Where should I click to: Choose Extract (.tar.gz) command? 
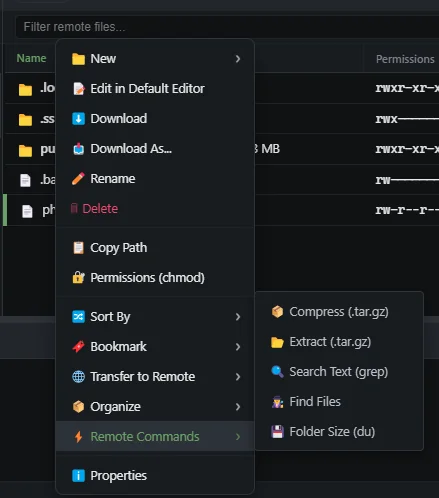[339, 342]
